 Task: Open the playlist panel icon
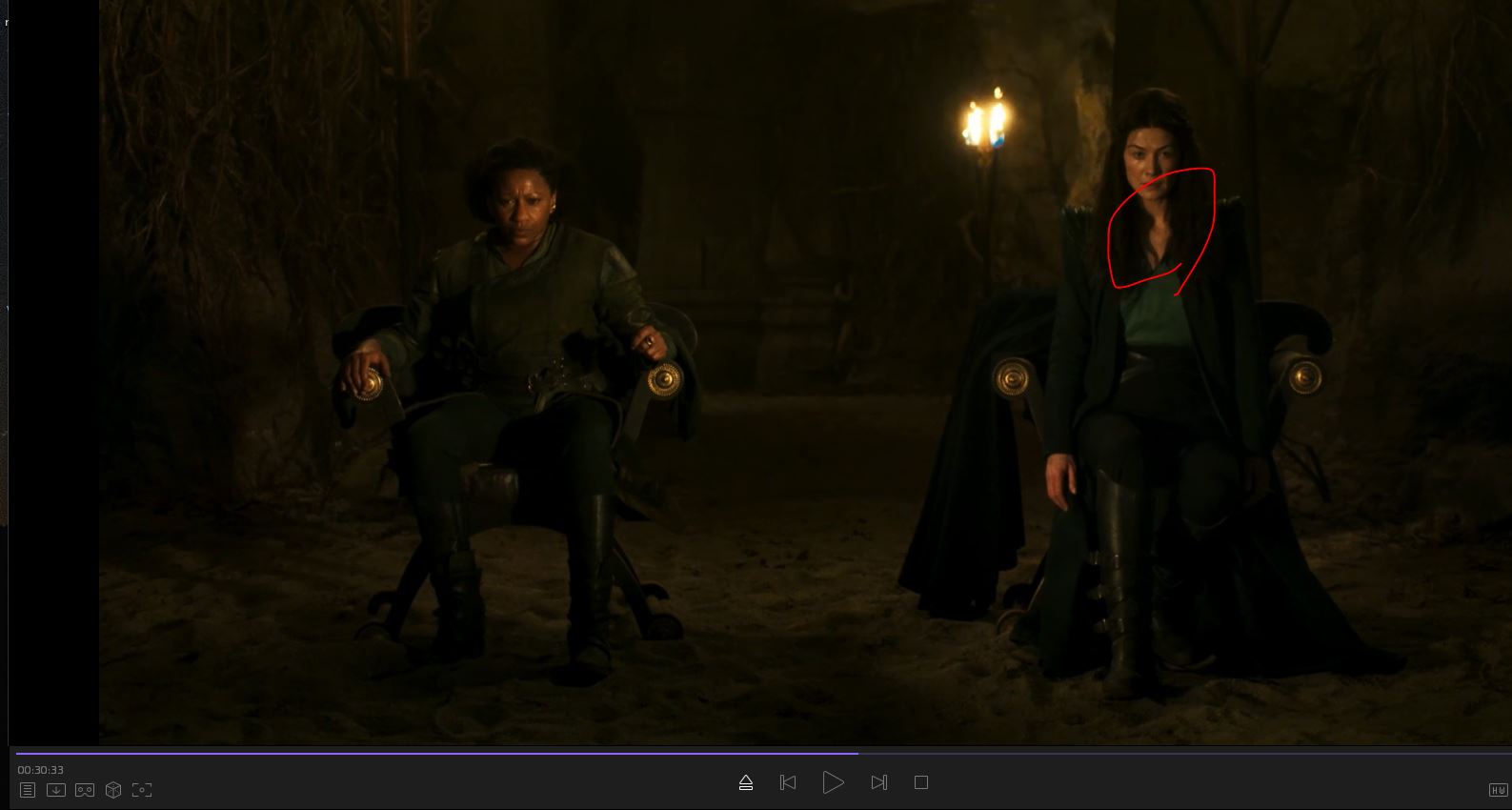pyautogui.click(x=28, y=790)
